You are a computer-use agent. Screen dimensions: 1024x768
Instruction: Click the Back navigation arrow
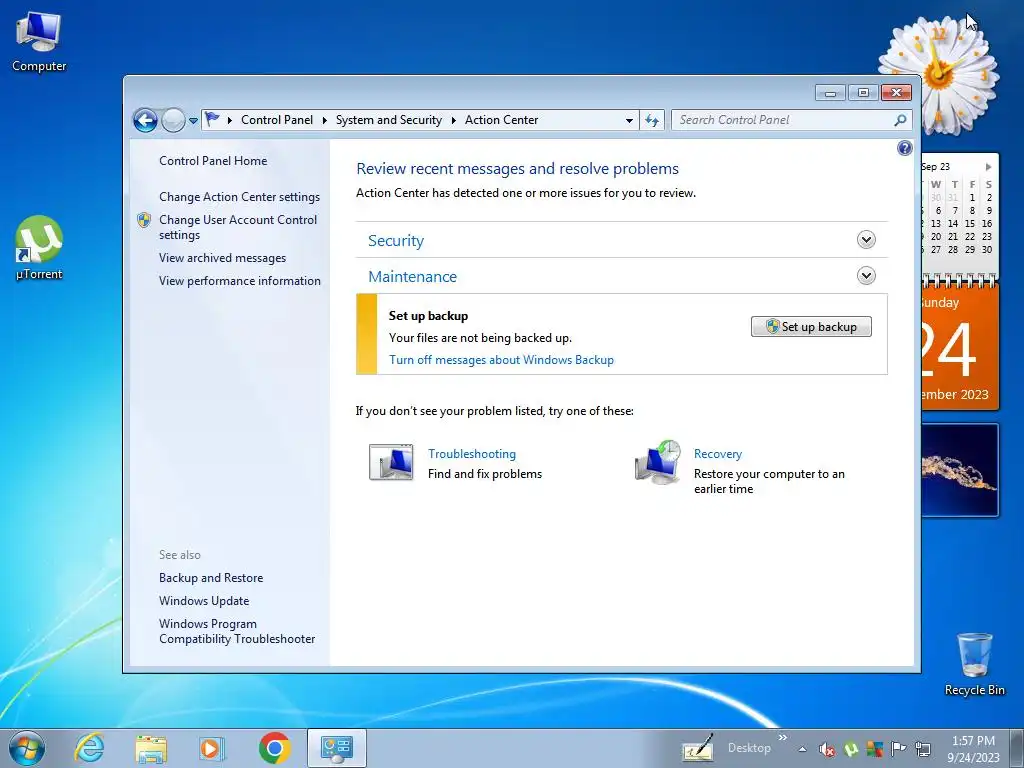tap(145, 120)
